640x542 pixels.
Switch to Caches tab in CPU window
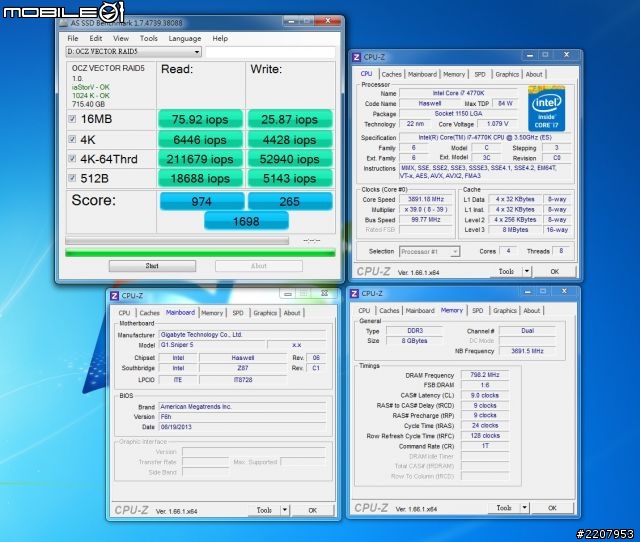[391, 74]
